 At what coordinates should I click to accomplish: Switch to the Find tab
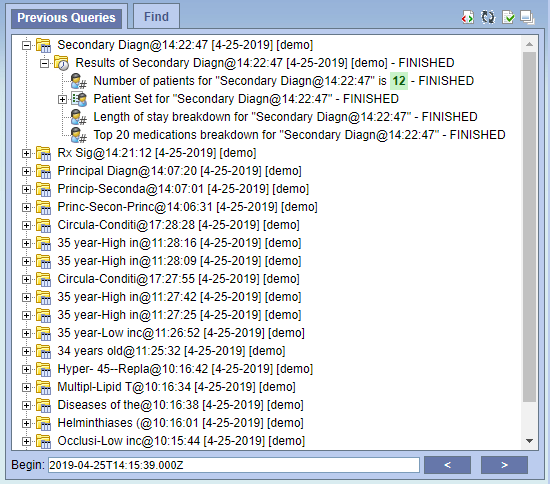pyautogui.click(x=156, y=16)
